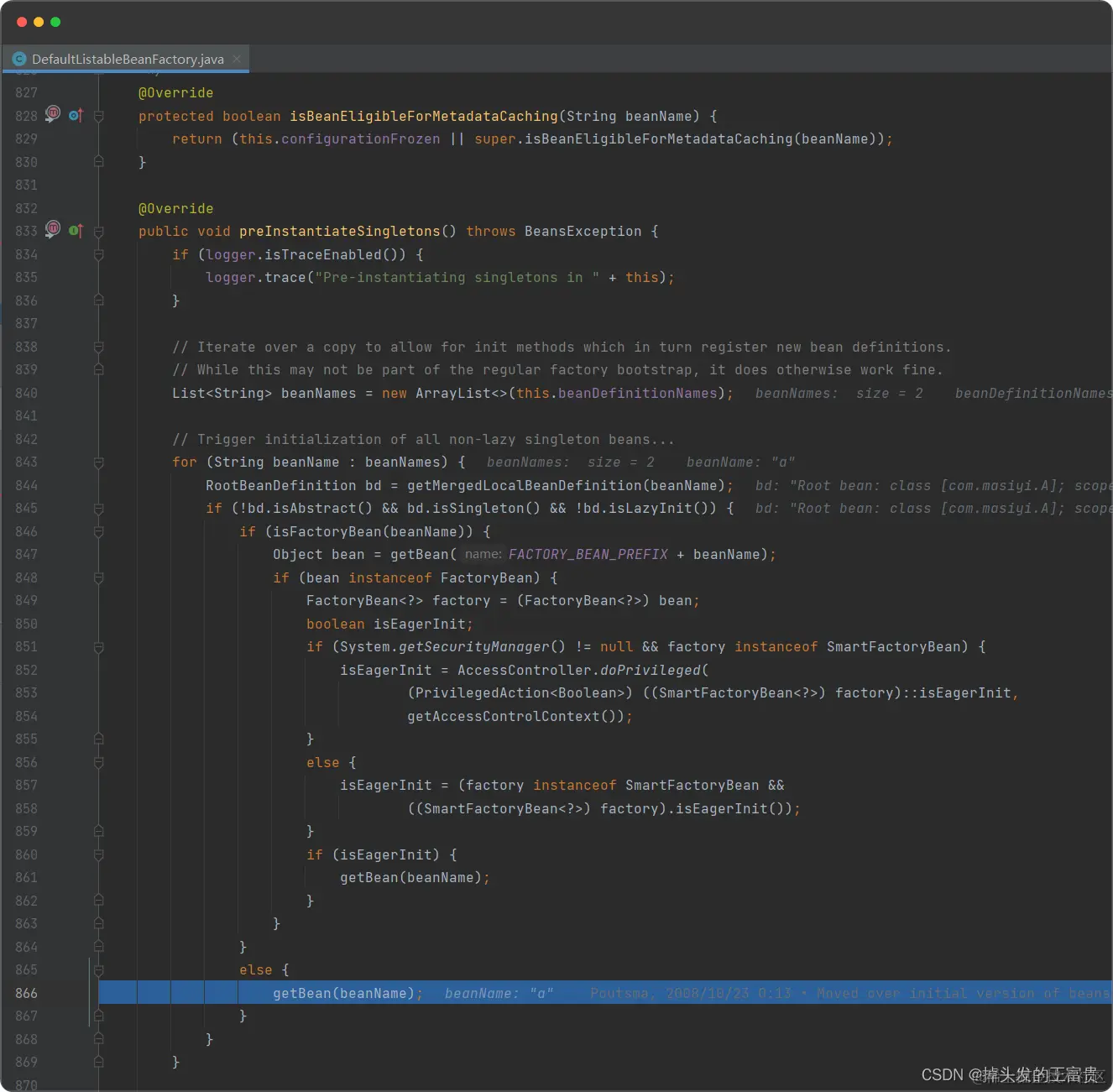Collapse the else block fold on line 865
1113x1092 pixels.
coord(99,970)
